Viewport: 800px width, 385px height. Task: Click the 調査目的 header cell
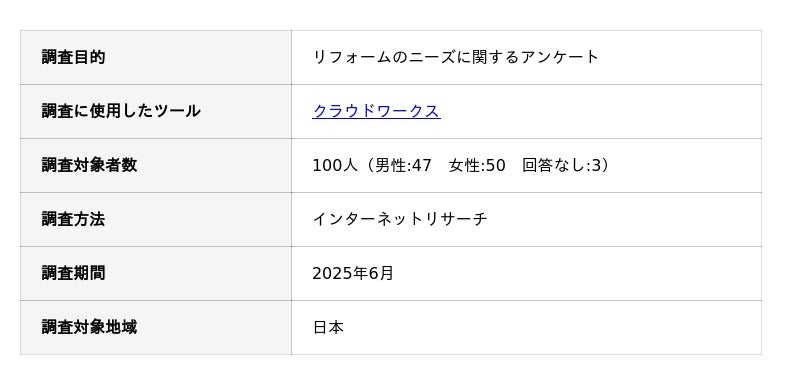click(156, 57)
